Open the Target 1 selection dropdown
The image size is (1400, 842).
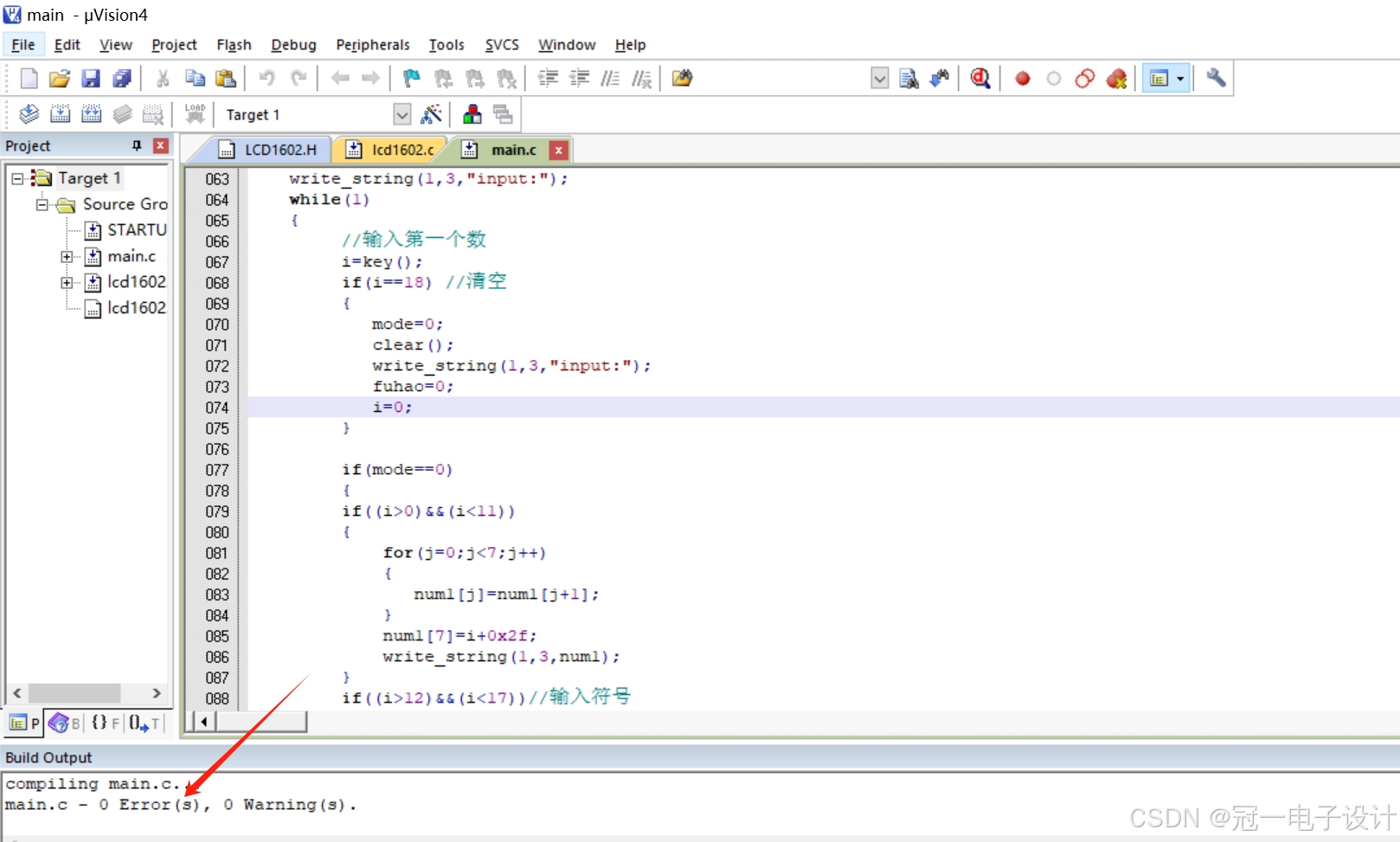click(x=402, y=114)
